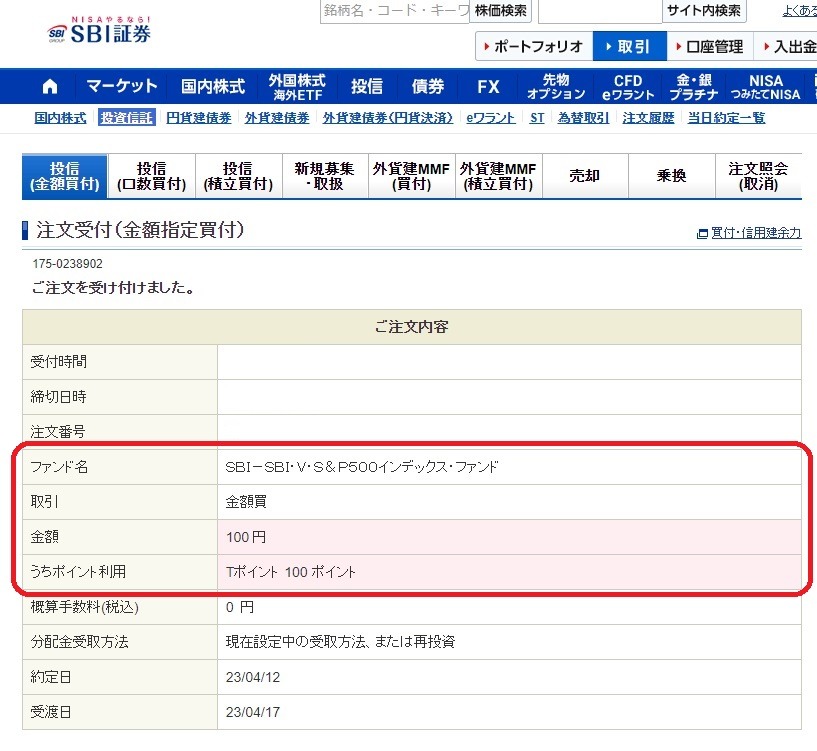This screenshot has width=817, height=751.
Task: Select the 投信(積立買付) tab
Action: (238, 176)
